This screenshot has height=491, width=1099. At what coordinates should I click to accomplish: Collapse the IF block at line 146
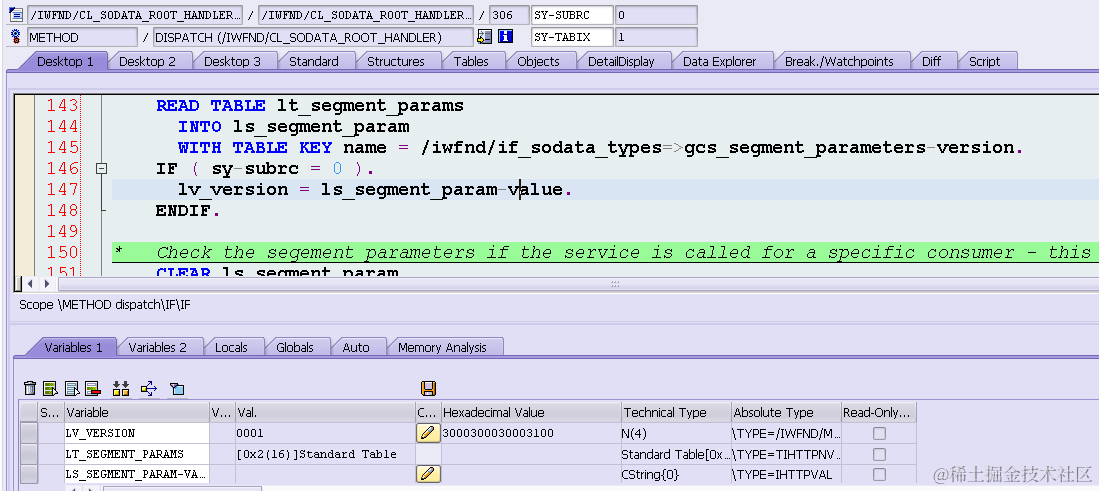[x=102, y=168]
